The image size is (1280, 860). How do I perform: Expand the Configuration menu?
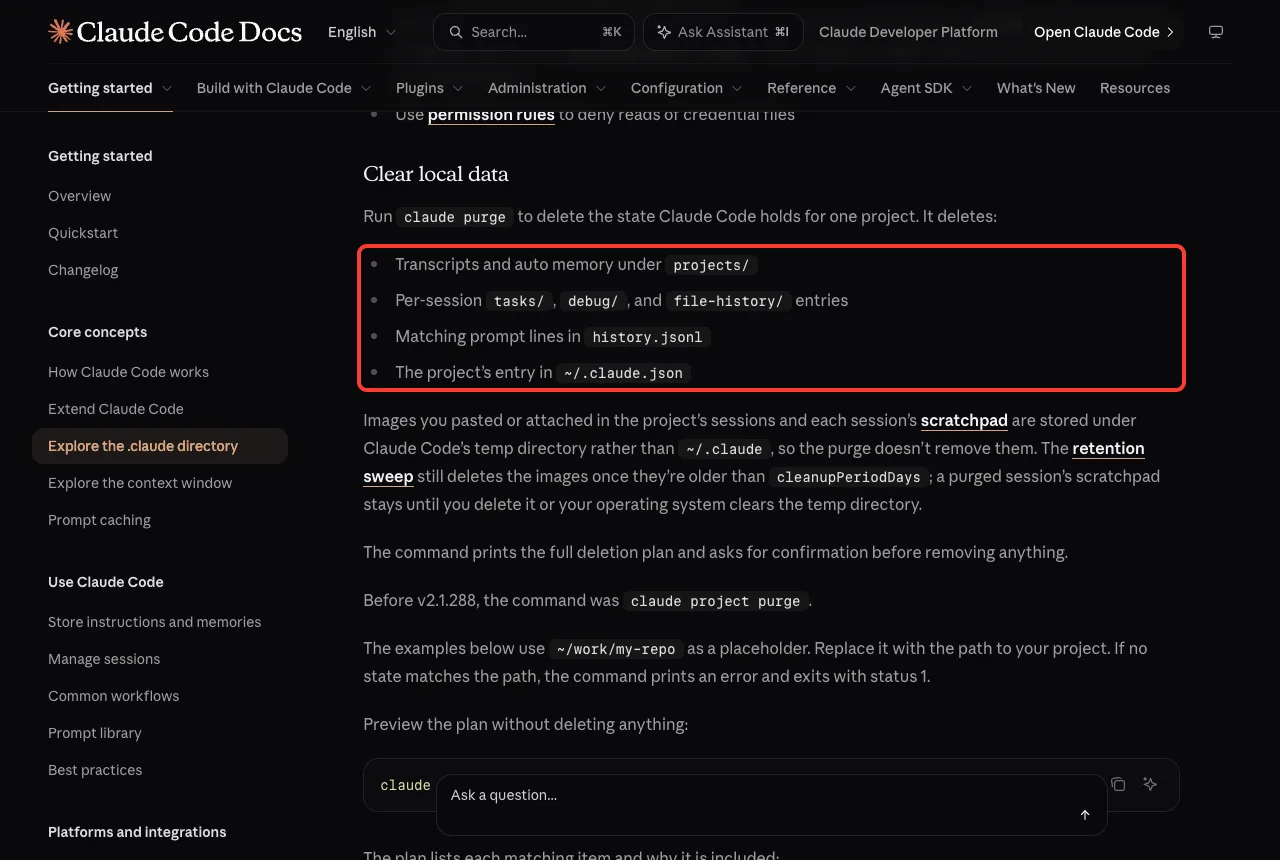[687, 88]
